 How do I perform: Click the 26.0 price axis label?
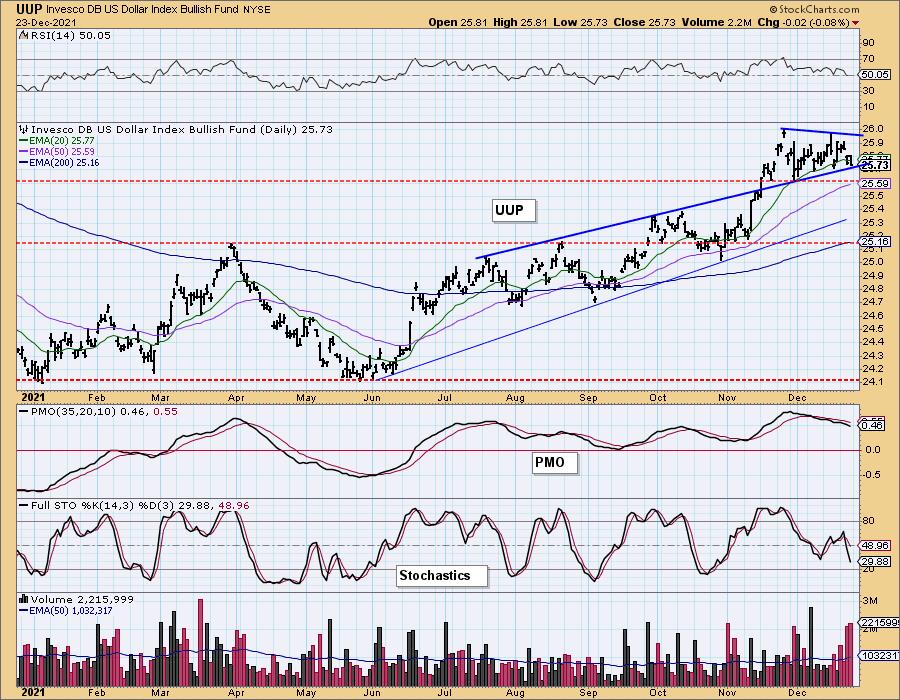coord(872,129)
